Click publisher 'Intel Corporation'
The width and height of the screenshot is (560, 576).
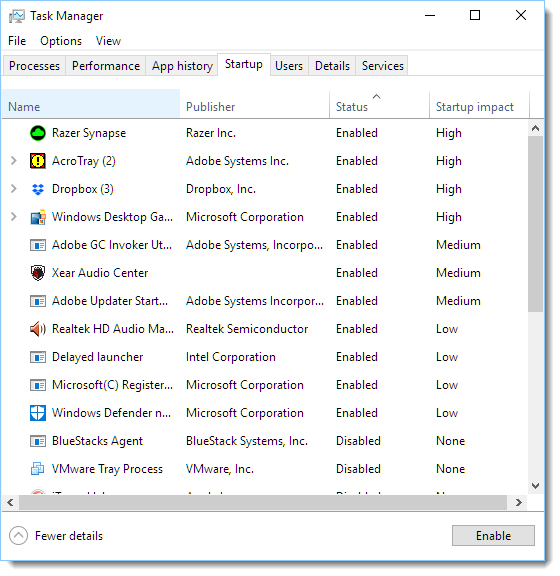[x=231, y=357]
